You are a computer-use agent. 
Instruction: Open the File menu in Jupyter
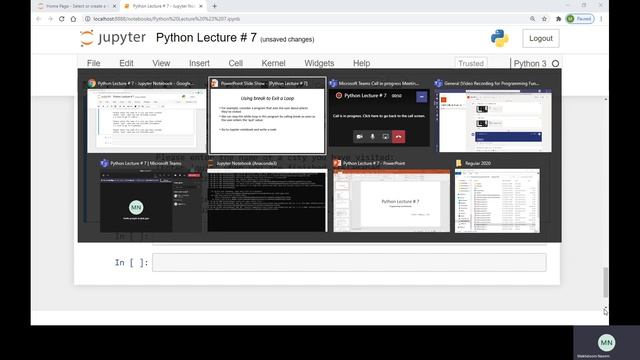pos(93,63)
